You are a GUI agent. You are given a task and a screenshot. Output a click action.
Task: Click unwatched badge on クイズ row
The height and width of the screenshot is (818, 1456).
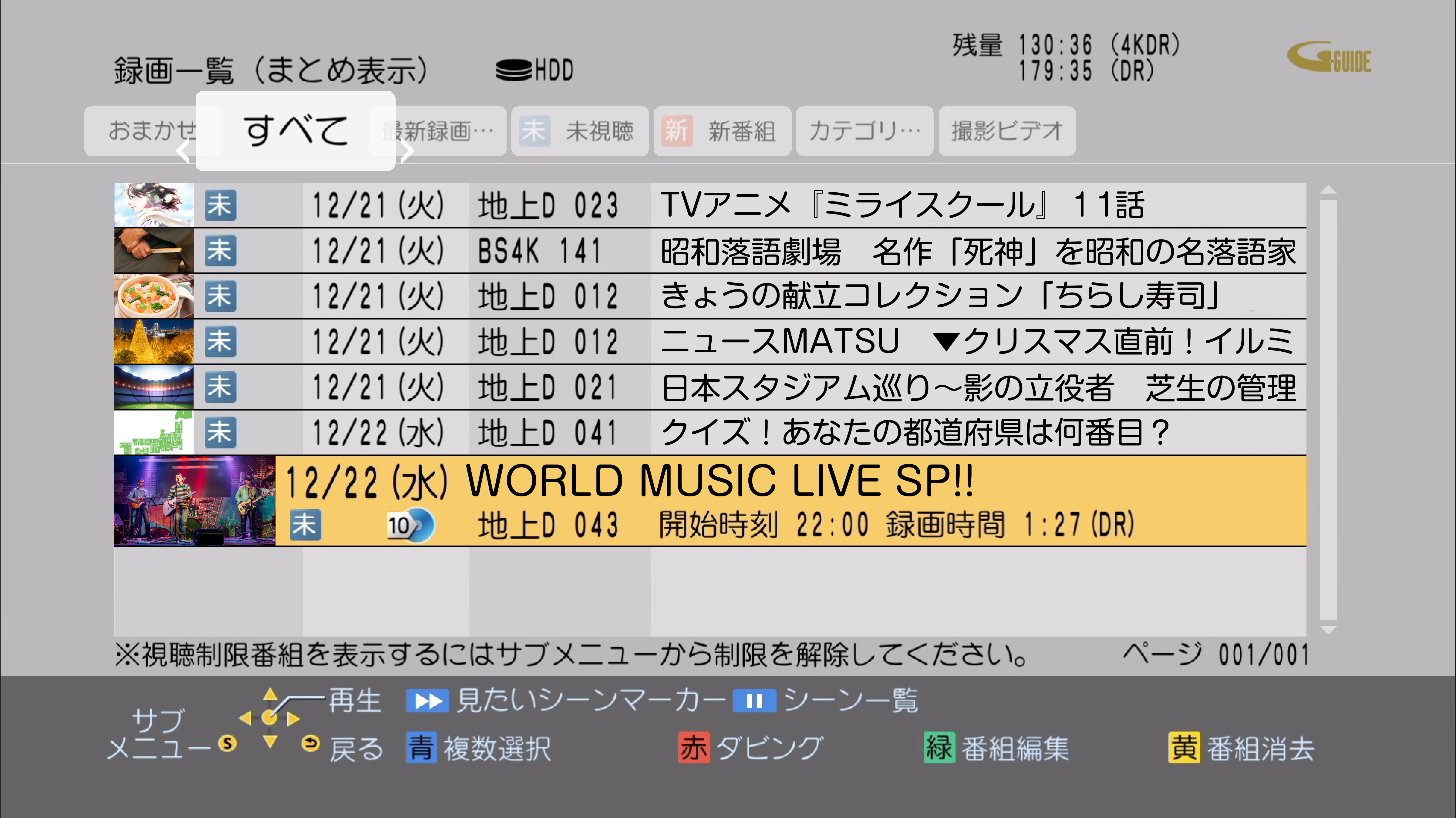220,433
